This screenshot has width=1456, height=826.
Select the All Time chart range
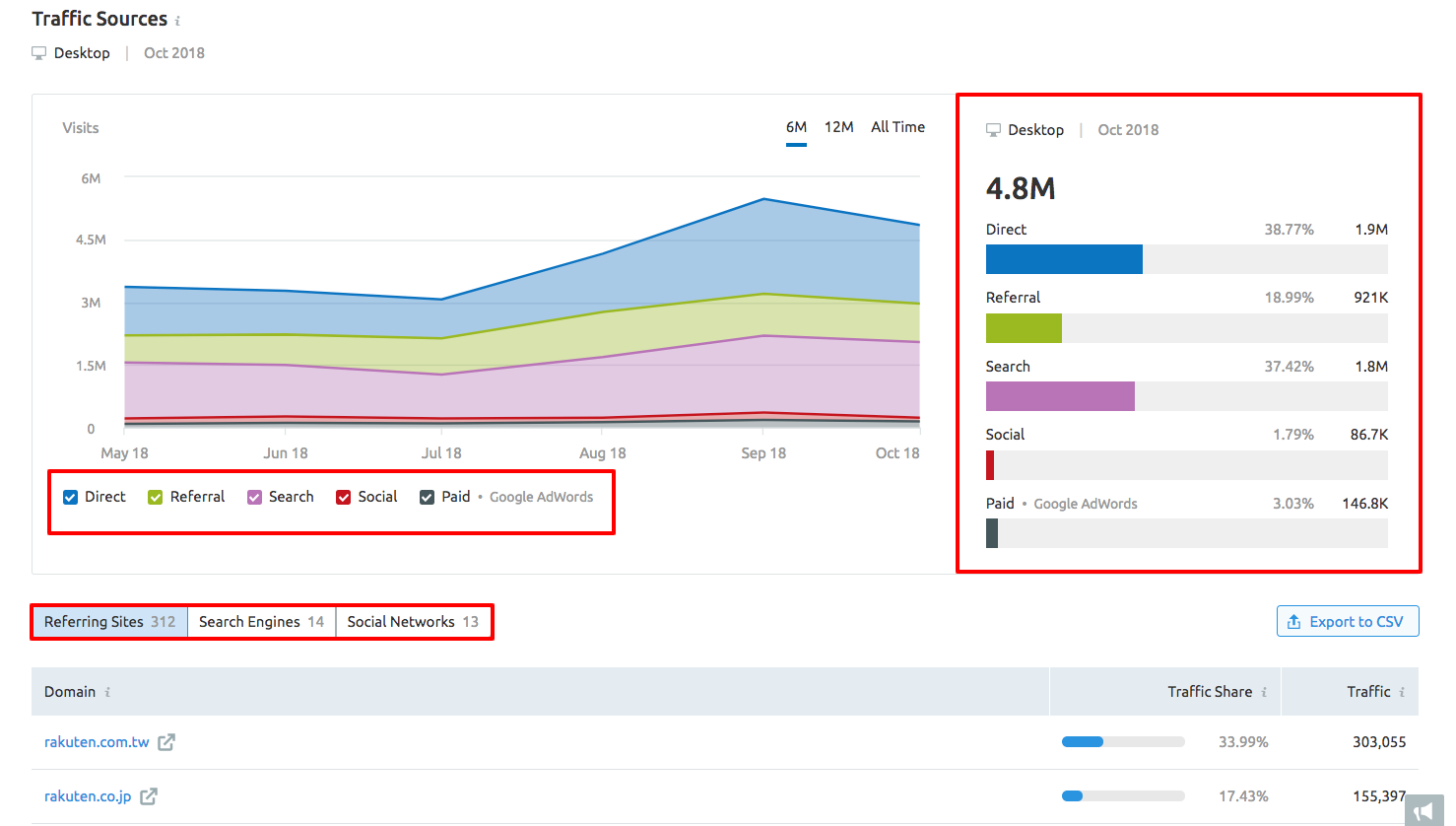897,127
